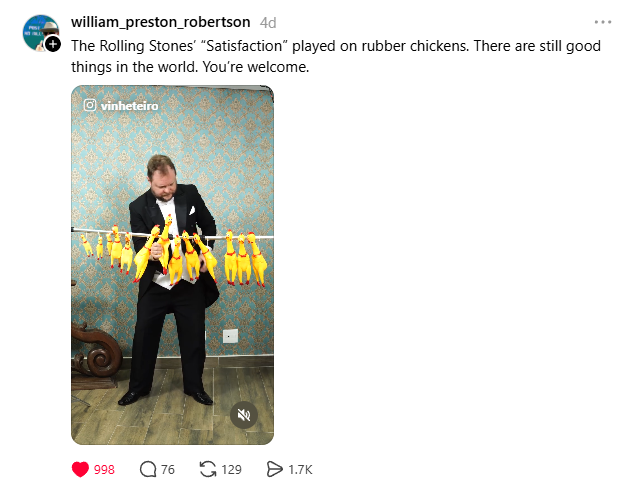
Task: Click the 76 replies count
Action: click(168, 470)
